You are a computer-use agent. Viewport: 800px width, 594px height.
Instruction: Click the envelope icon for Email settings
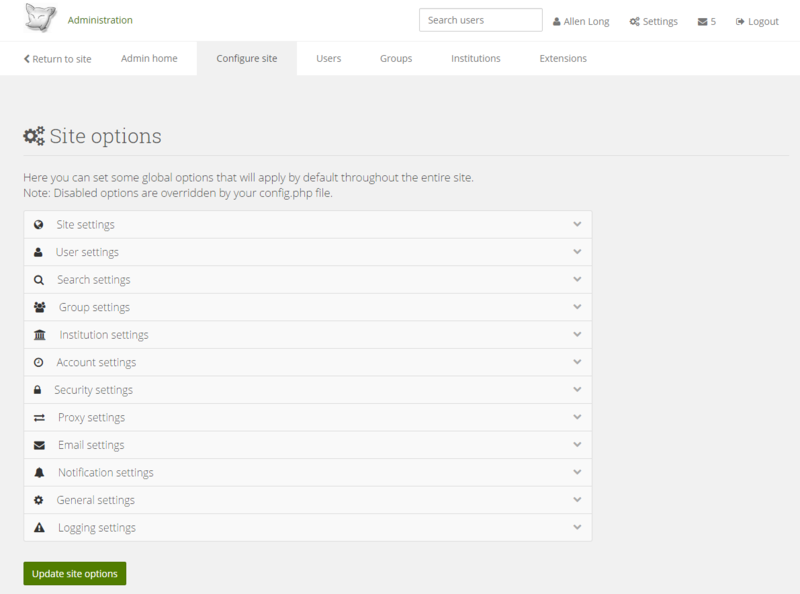[39, 445]
